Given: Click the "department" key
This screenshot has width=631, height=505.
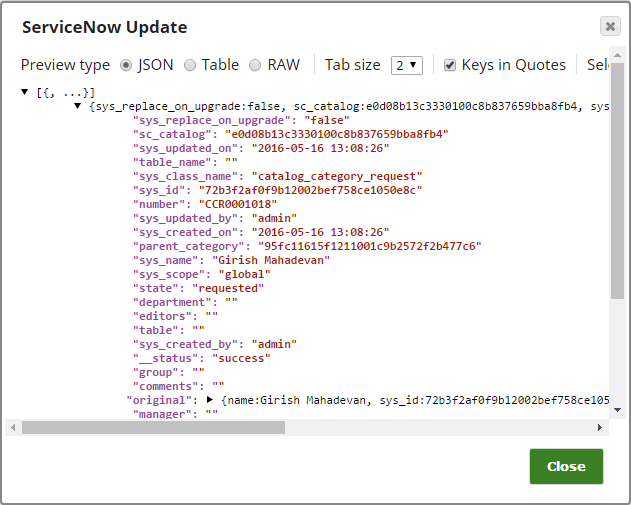Looking at the screenshot, I should [x=175, y=302].
